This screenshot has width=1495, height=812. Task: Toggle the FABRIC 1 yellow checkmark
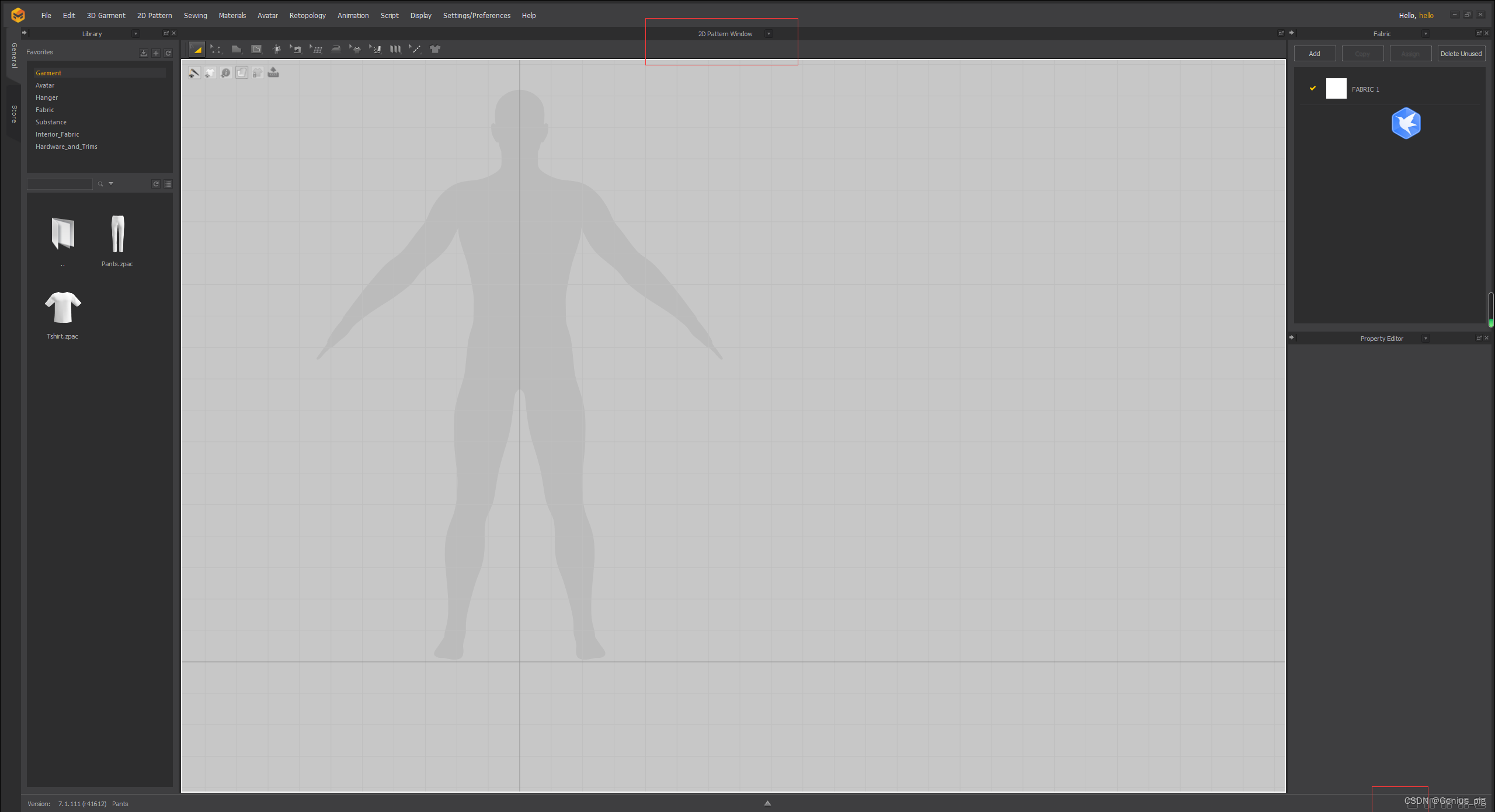click(1313, 88)
